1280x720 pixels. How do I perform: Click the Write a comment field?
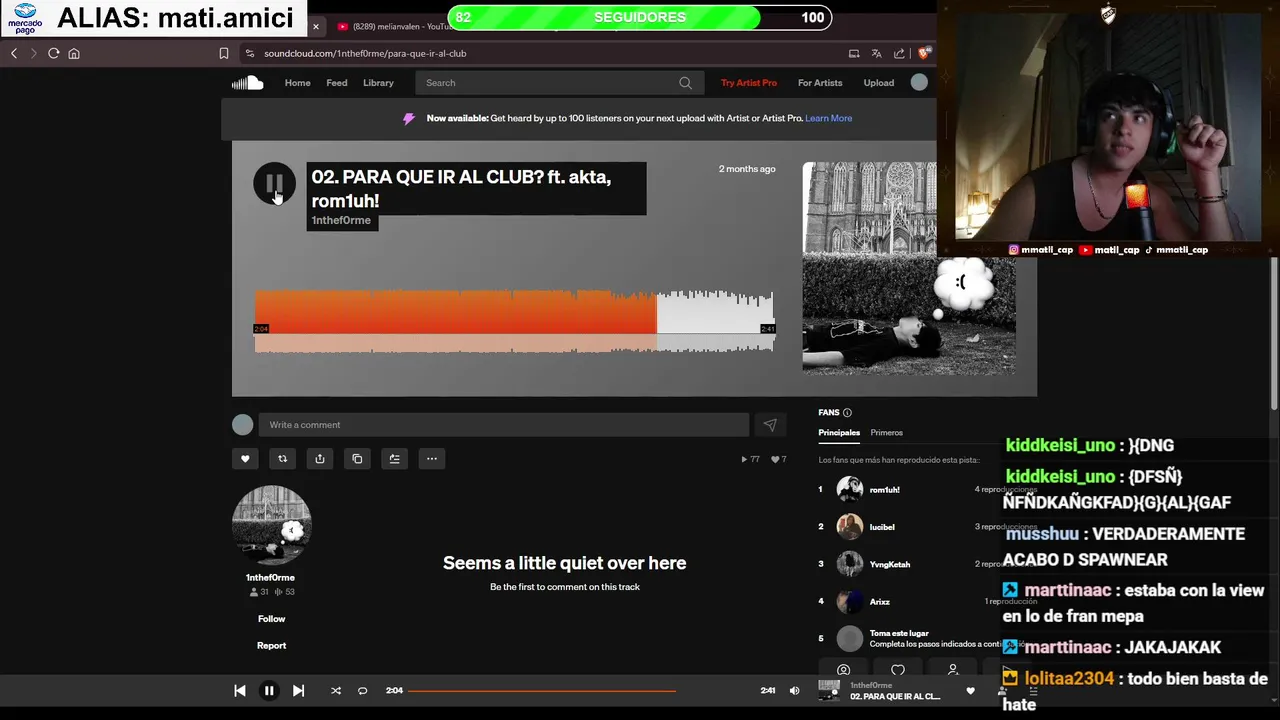point(503,425)
